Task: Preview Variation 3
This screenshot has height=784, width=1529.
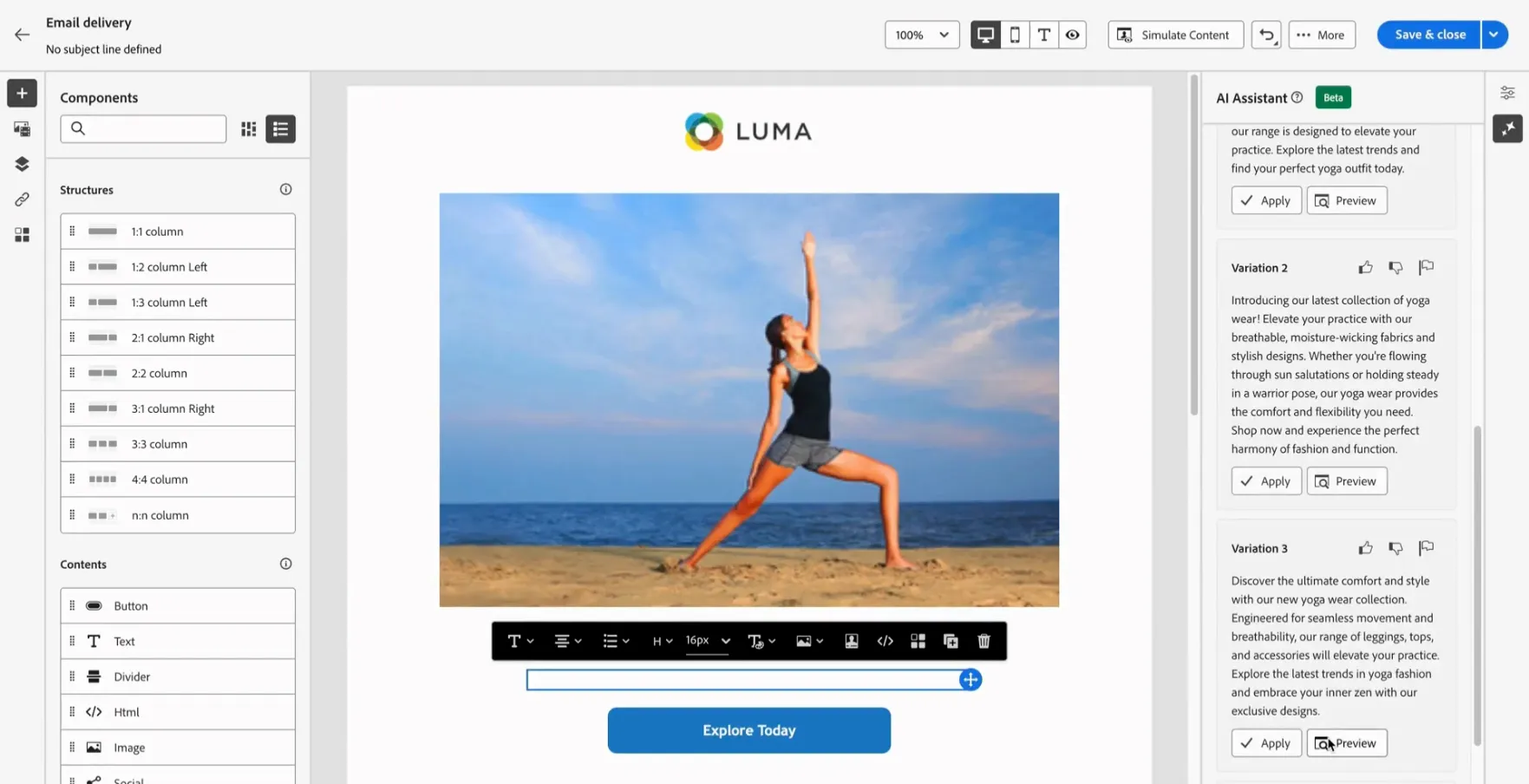Action: click(x=1347, y=743)
